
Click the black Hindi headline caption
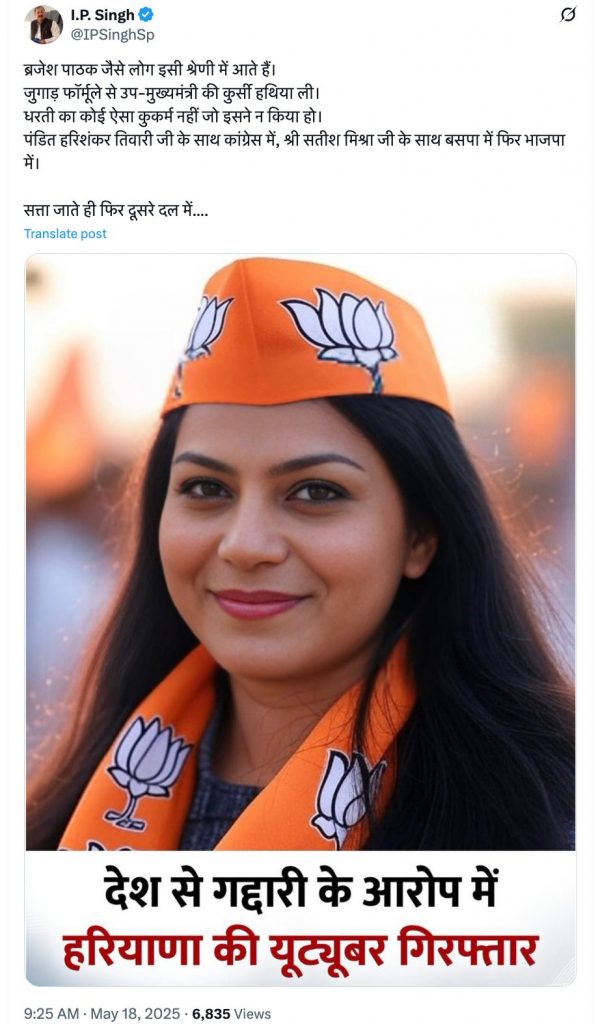(300, 891)
